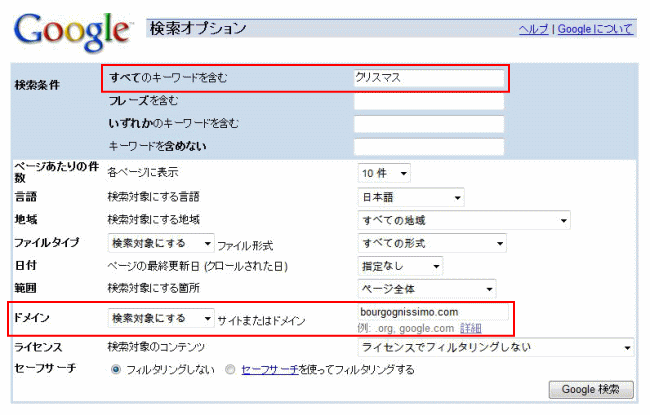Open the ヘルプ link

pyautogui.click(x=534, y=29)
